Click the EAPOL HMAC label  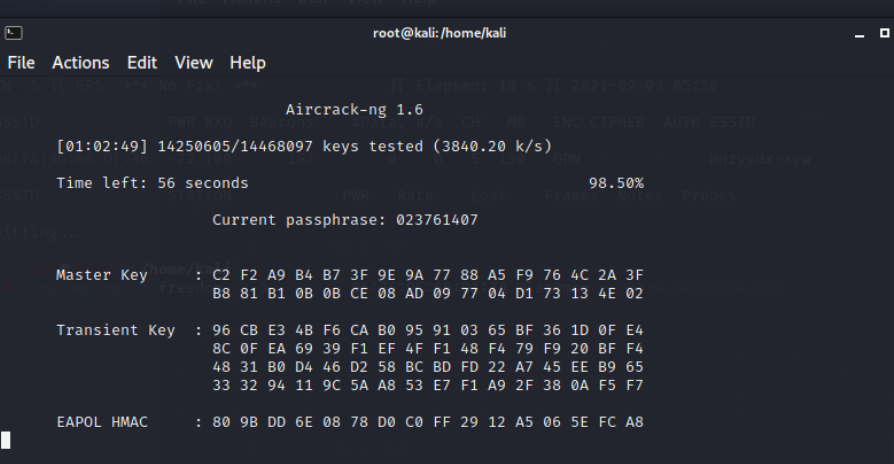[102, 422]
